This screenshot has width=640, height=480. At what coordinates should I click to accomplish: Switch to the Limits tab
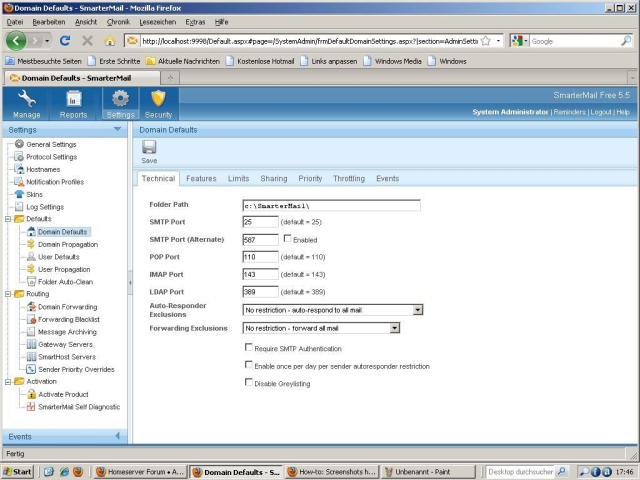(238, 179)
